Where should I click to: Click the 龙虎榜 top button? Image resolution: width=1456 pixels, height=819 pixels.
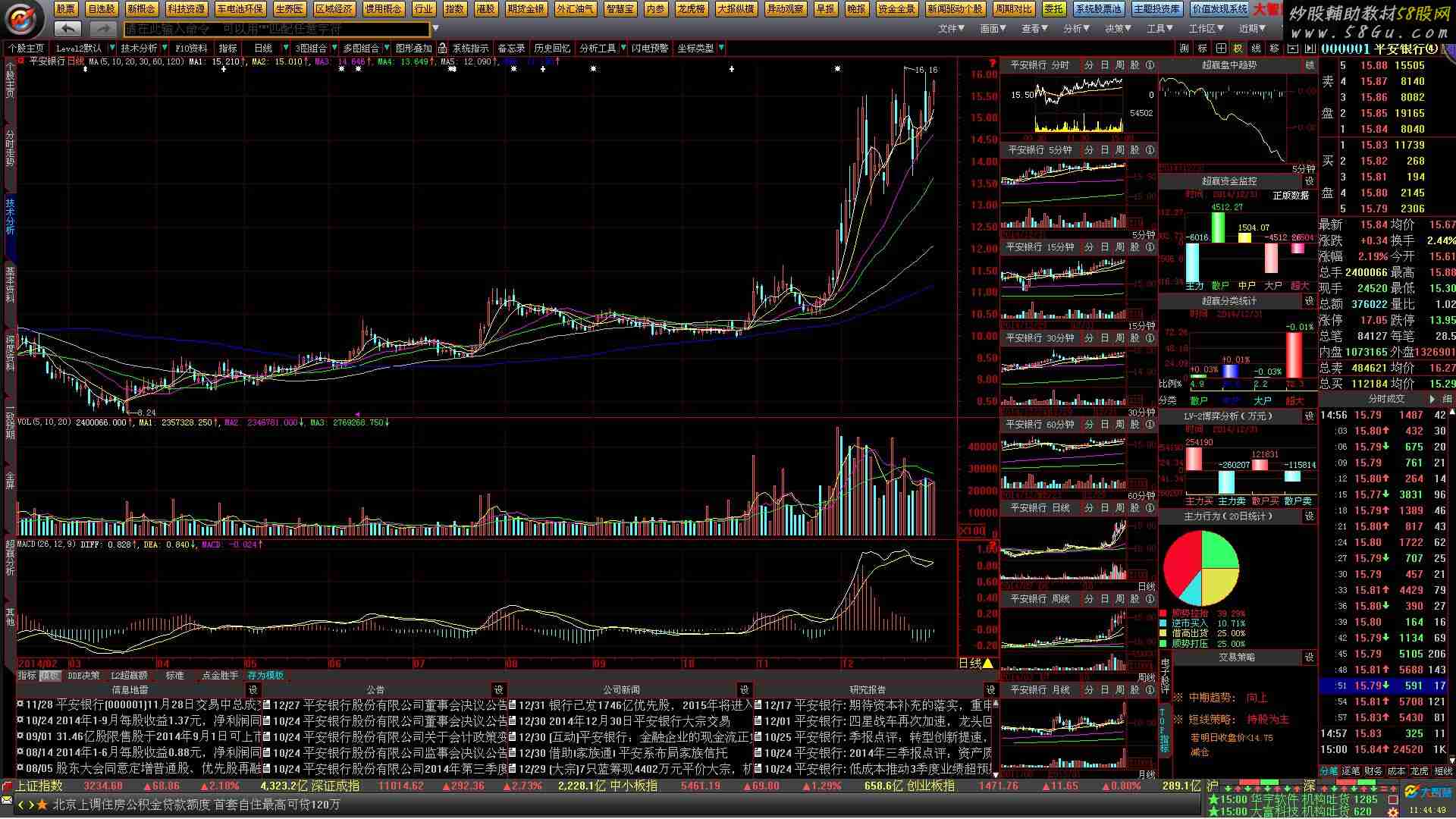[692, 9]
